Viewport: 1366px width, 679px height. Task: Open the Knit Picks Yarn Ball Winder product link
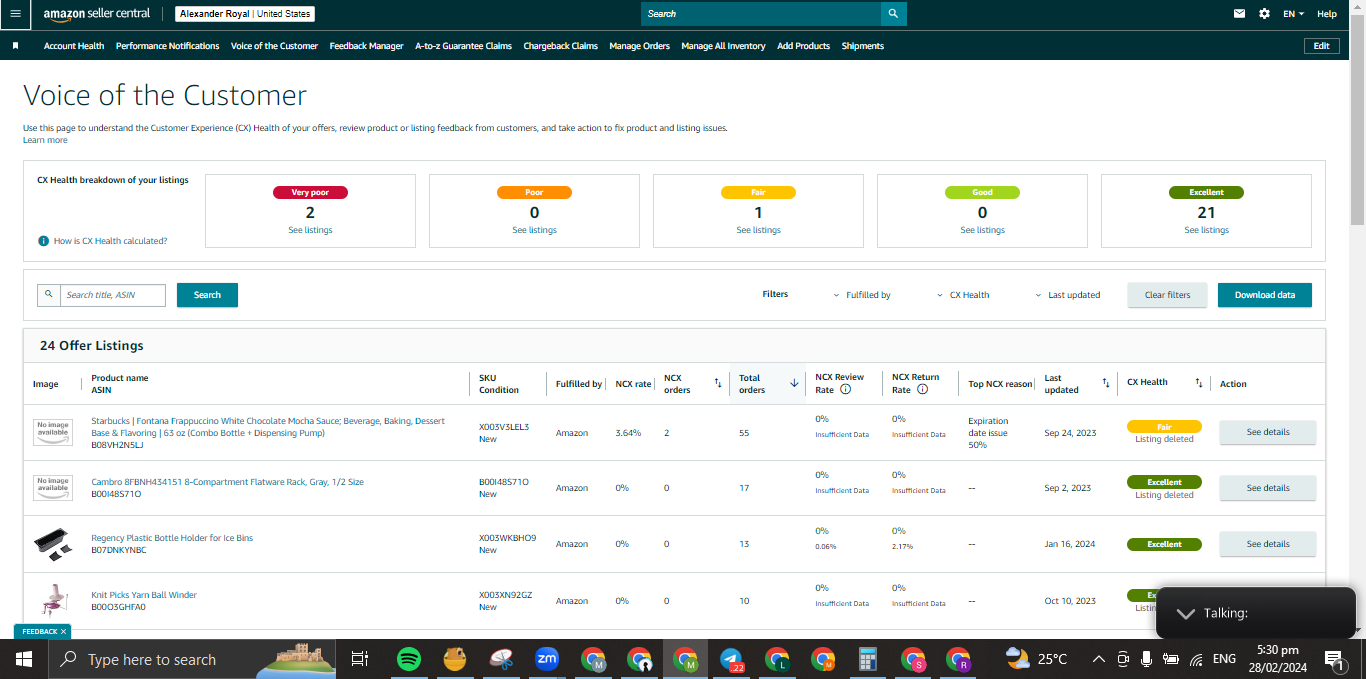144,595
